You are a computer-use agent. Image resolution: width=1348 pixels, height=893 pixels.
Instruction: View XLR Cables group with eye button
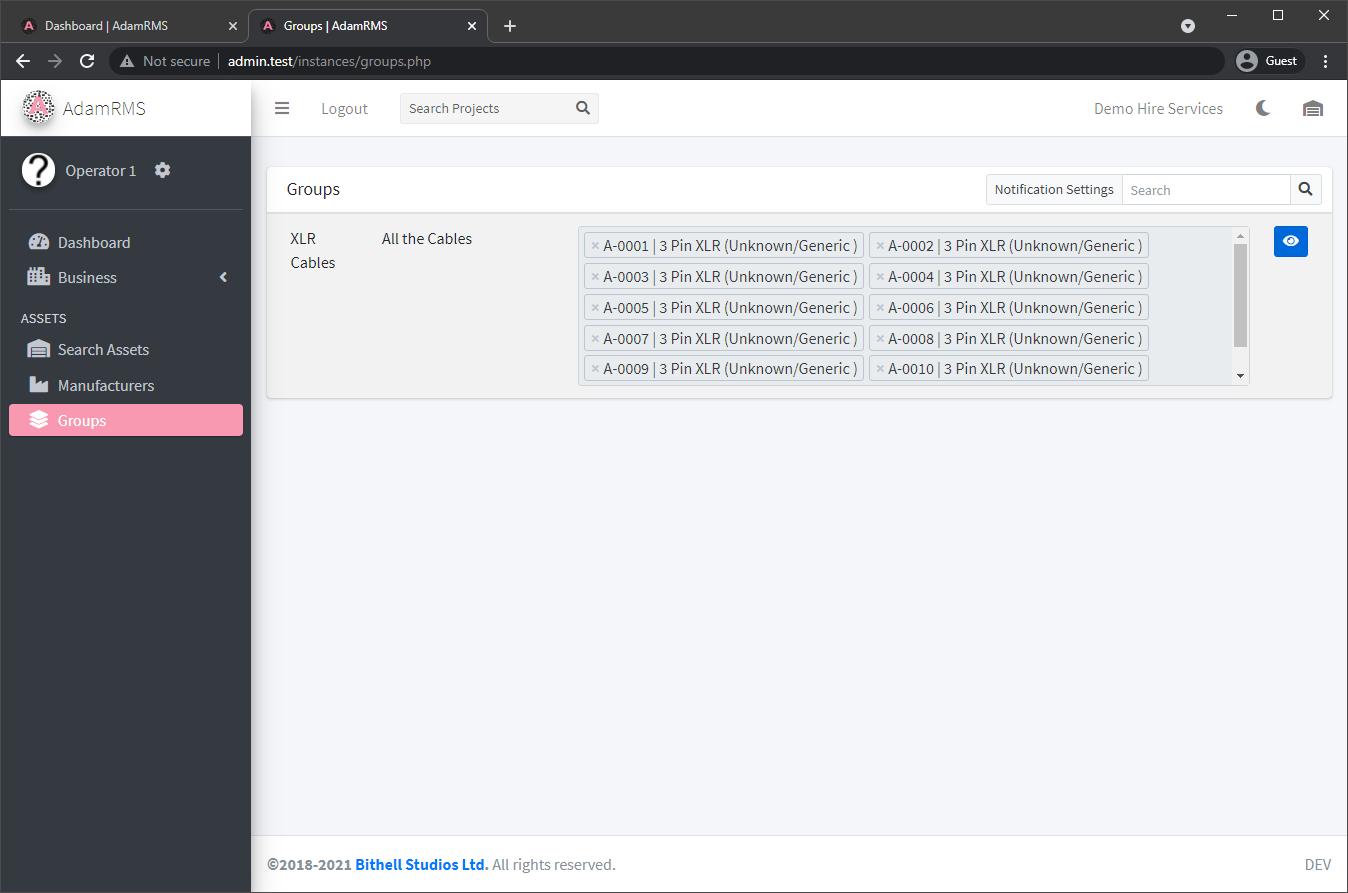pyautogui.click(x=1290, y=241)
